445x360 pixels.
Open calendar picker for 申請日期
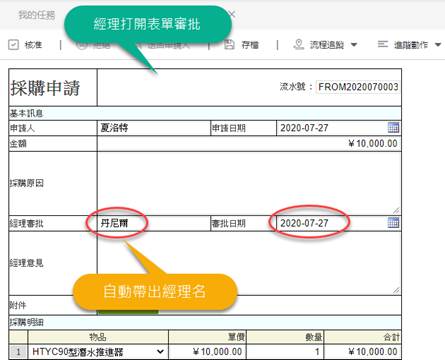pos(393,127)
